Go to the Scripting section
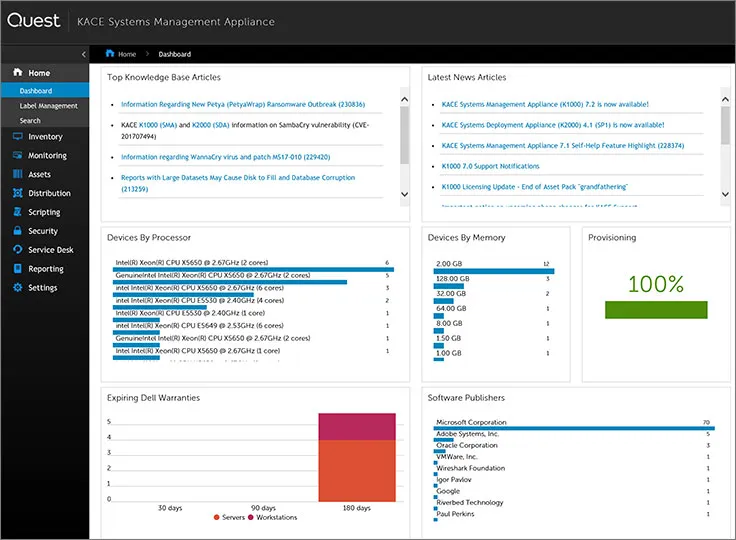The width and height of the screenshot is (736, 540). [45, 212]
